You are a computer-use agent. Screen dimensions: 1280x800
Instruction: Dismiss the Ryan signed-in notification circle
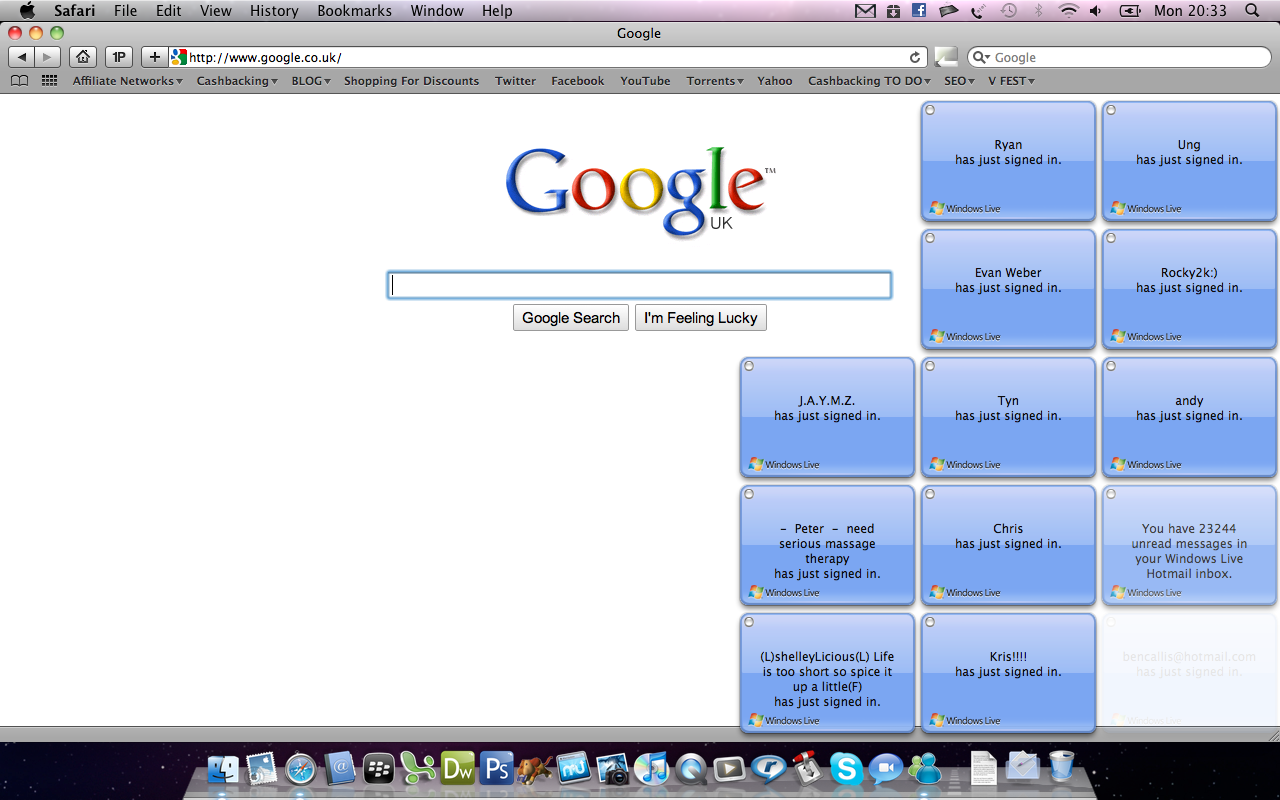tap(930, 110)
